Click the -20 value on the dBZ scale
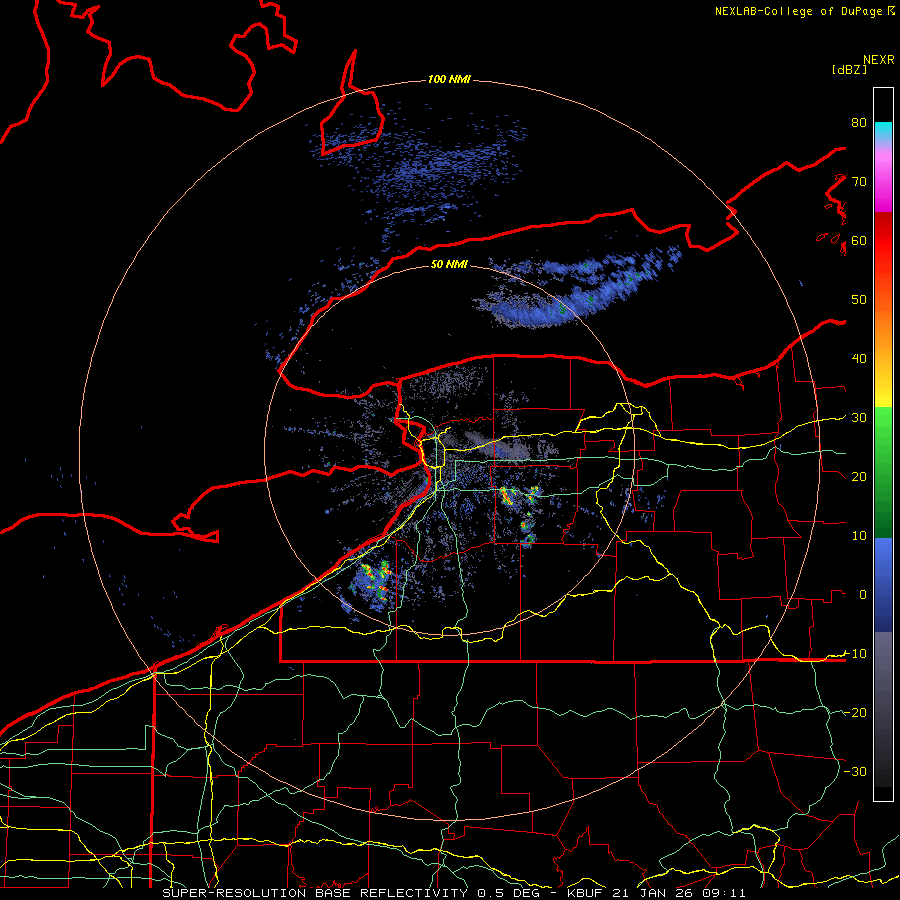The image size is (900, 900). click(855, 712)
